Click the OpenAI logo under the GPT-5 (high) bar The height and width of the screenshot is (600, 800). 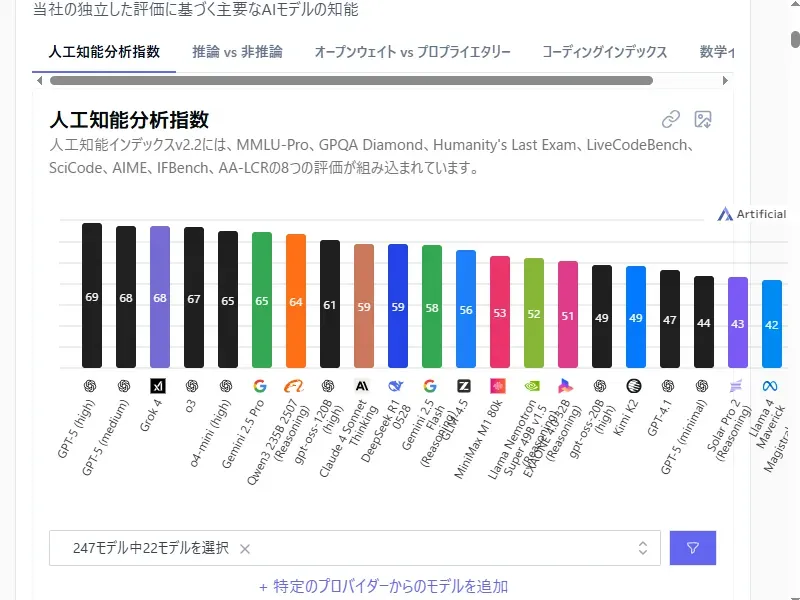click(x=91, y=385)
